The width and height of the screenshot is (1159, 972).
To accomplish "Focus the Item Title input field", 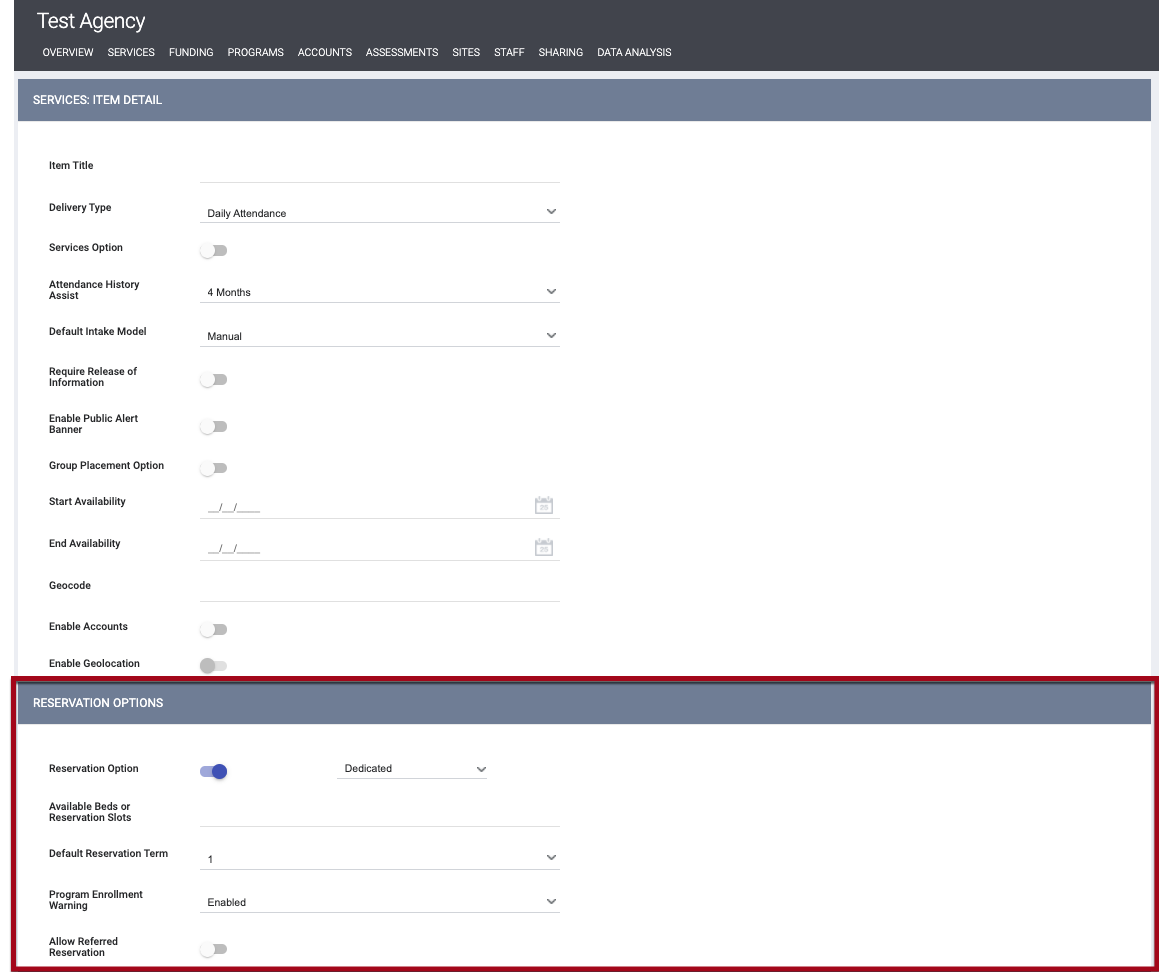I will point(379,170).
